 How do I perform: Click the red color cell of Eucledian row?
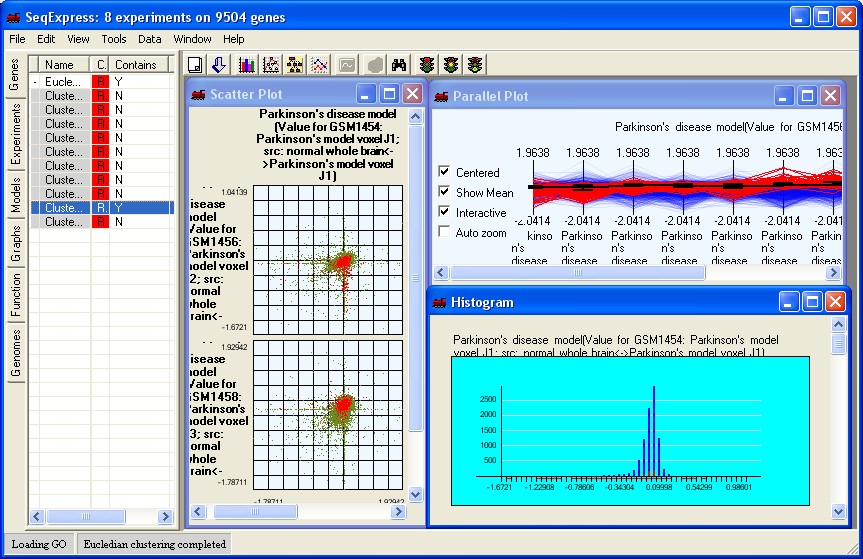point(100,81)
